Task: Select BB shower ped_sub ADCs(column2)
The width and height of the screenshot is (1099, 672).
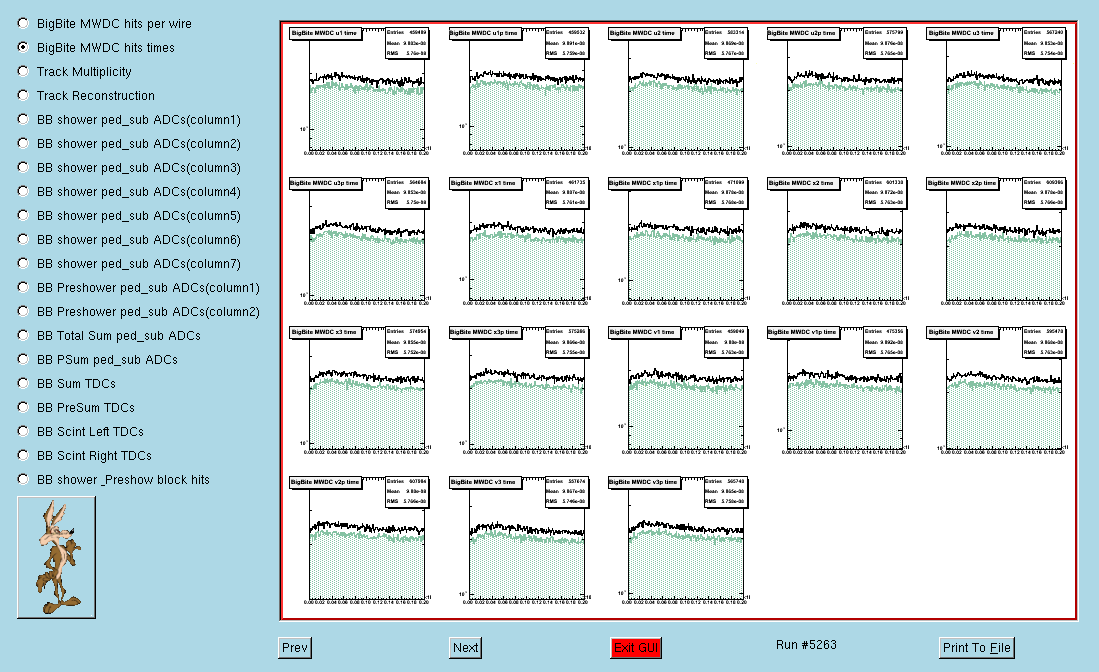Action: click(x=23, y=143)
